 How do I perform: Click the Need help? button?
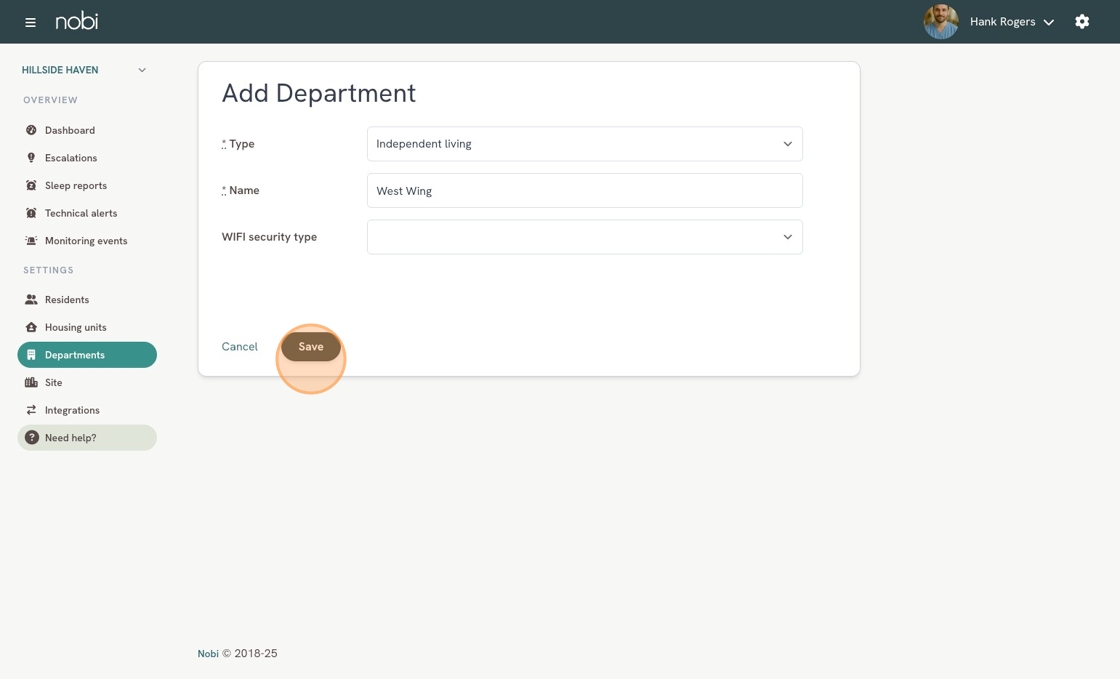pyautogui.click(x=87, y=438)
